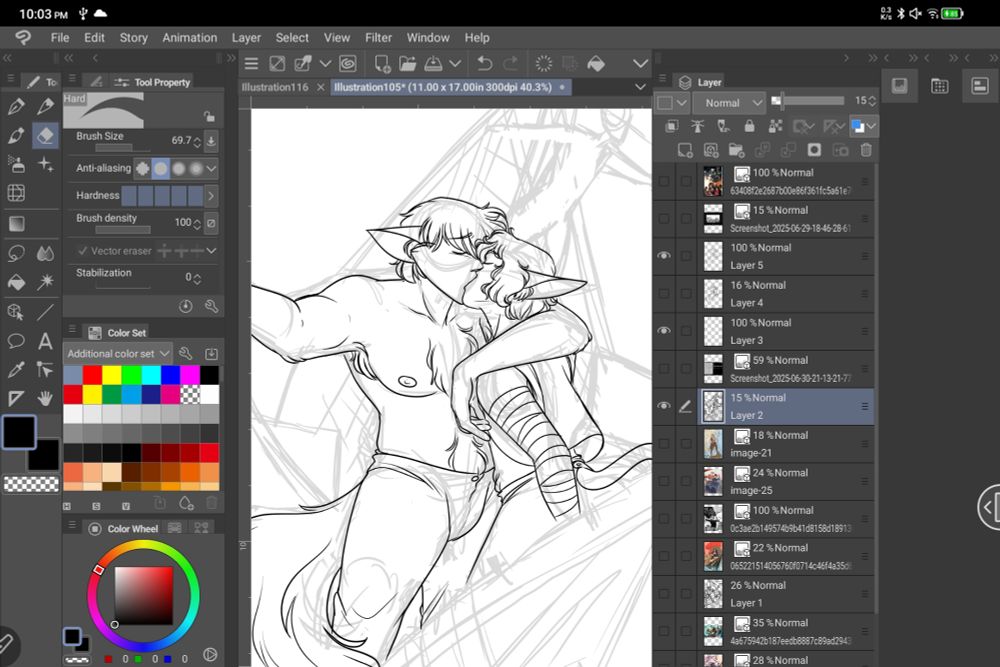Open the File menu
Viewport: 1000px width, 667px height.
click(60, 38)
